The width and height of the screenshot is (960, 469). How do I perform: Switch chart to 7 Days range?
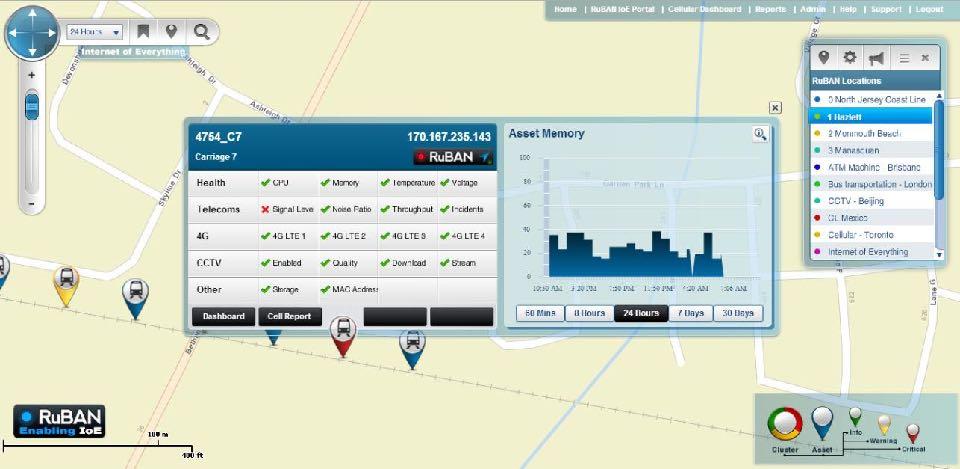tap(690, 313)
